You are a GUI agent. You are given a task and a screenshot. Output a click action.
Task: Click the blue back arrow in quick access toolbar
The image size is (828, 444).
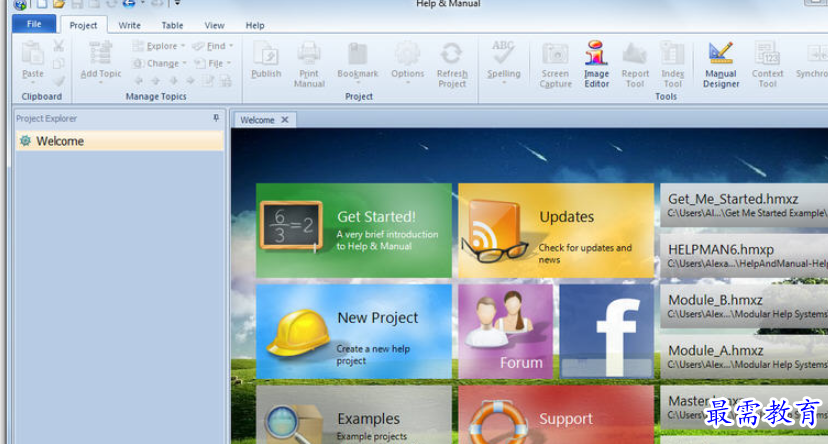point(128,4)
